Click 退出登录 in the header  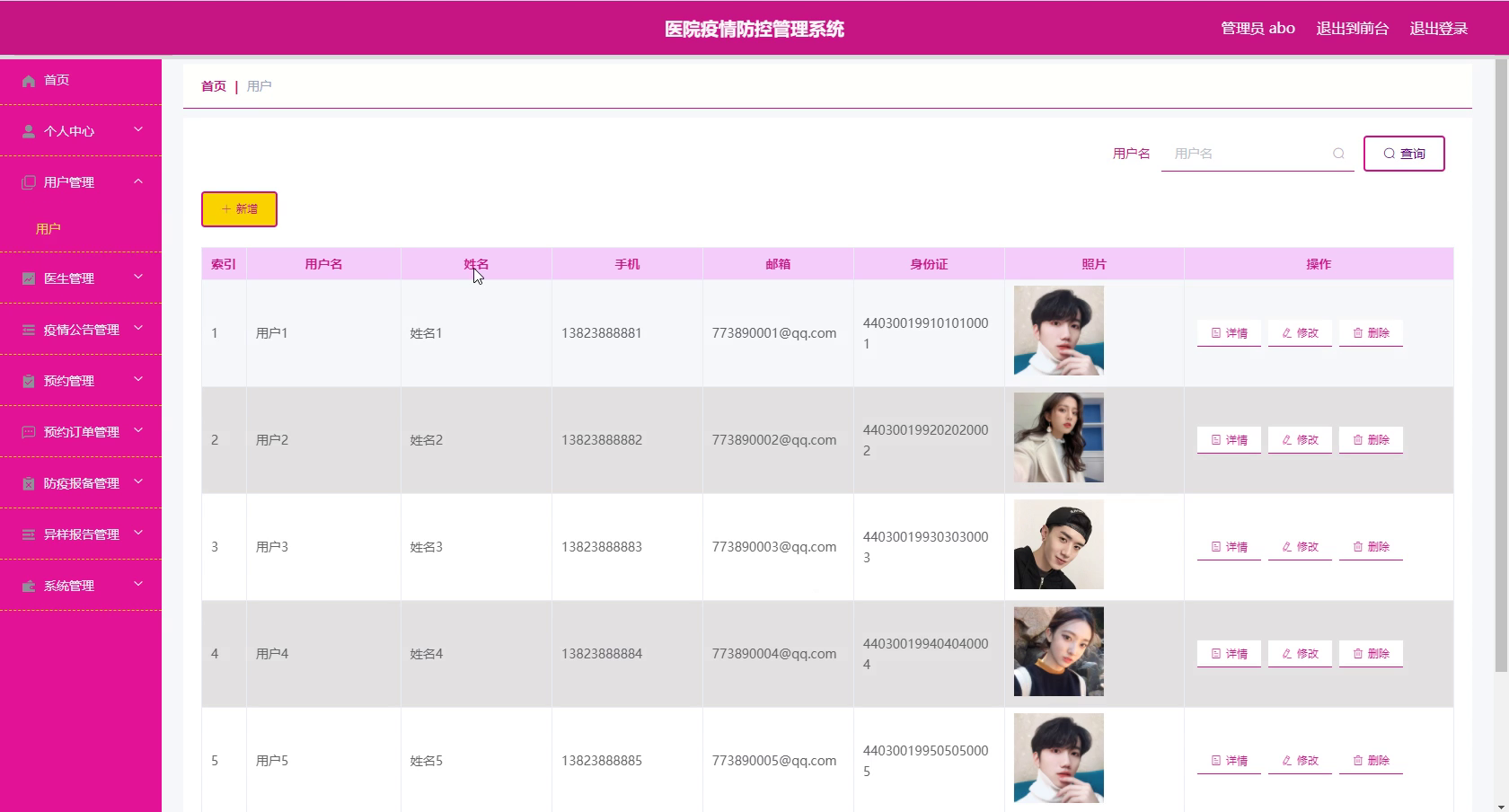pyautogui.click(x=1438, y=29)
